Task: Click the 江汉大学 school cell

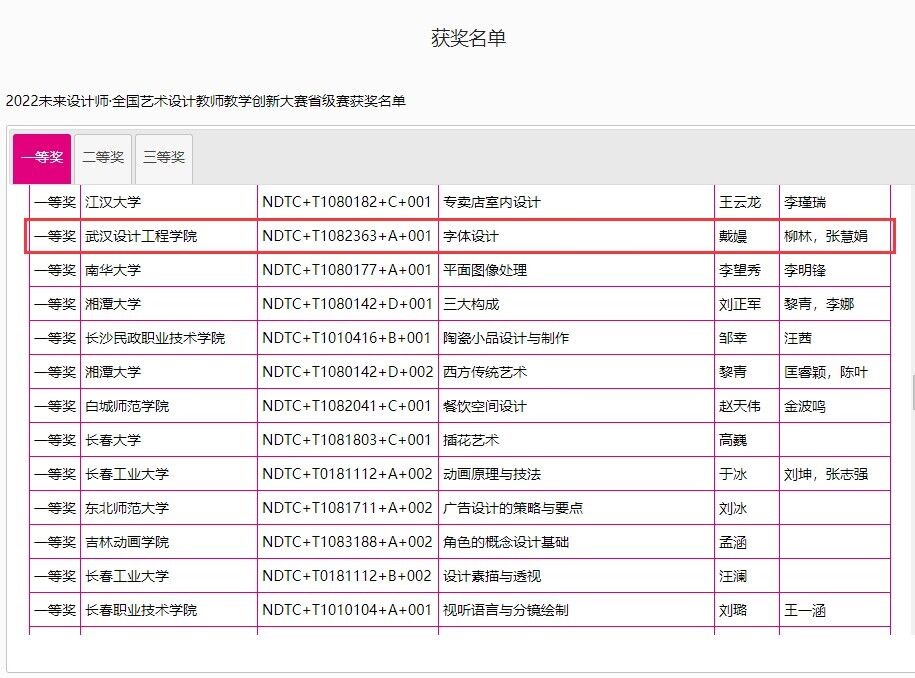Action: (x=113, y=202)
